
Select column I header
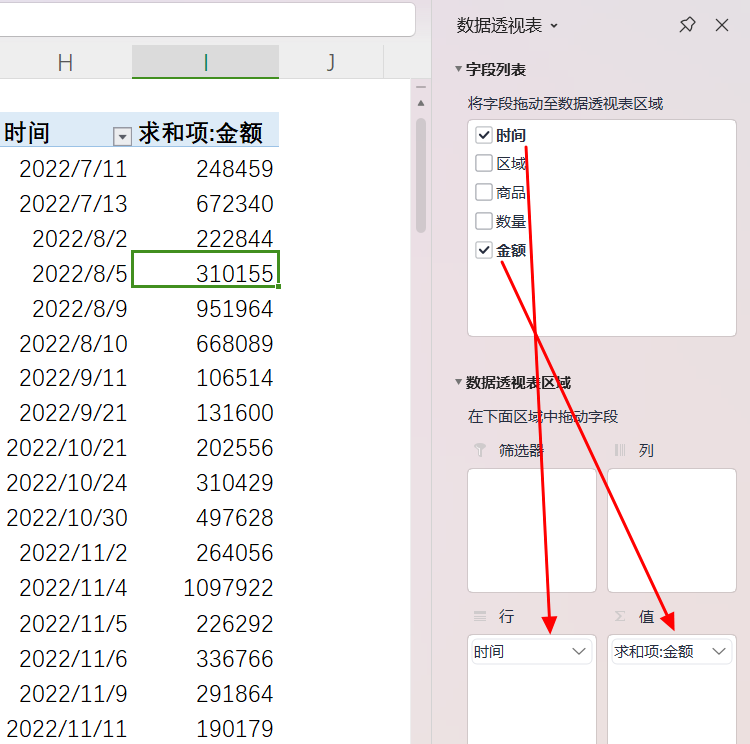point(205,62)
